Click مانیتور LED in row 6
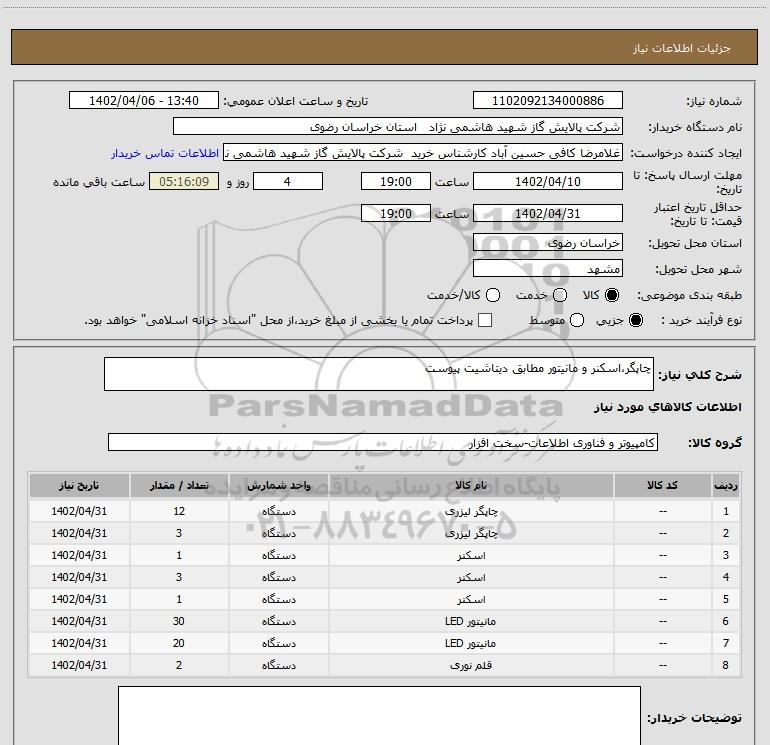Screen dimensions: 770x745 [x=470, y=621]
